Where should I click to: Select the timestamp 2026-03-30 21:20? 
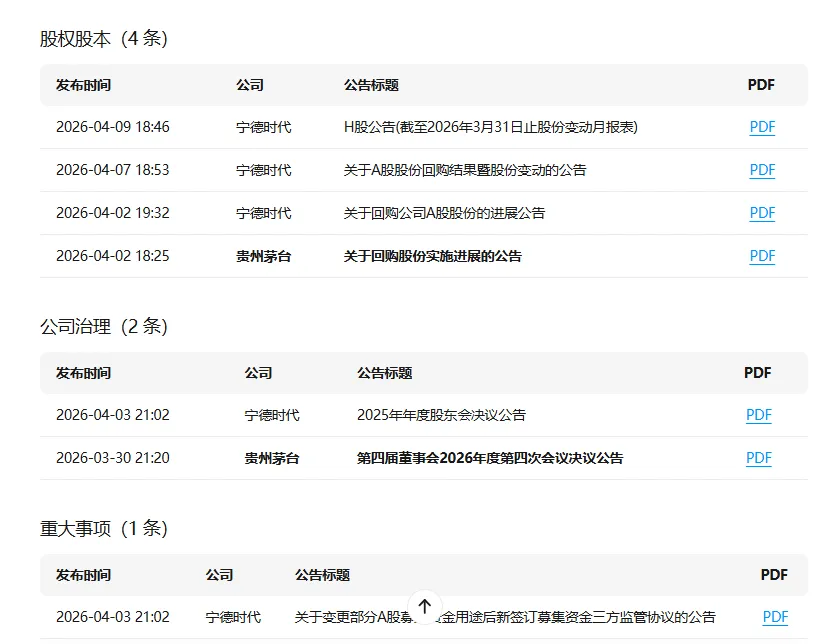pyautogui.click(x=113, y=458)
